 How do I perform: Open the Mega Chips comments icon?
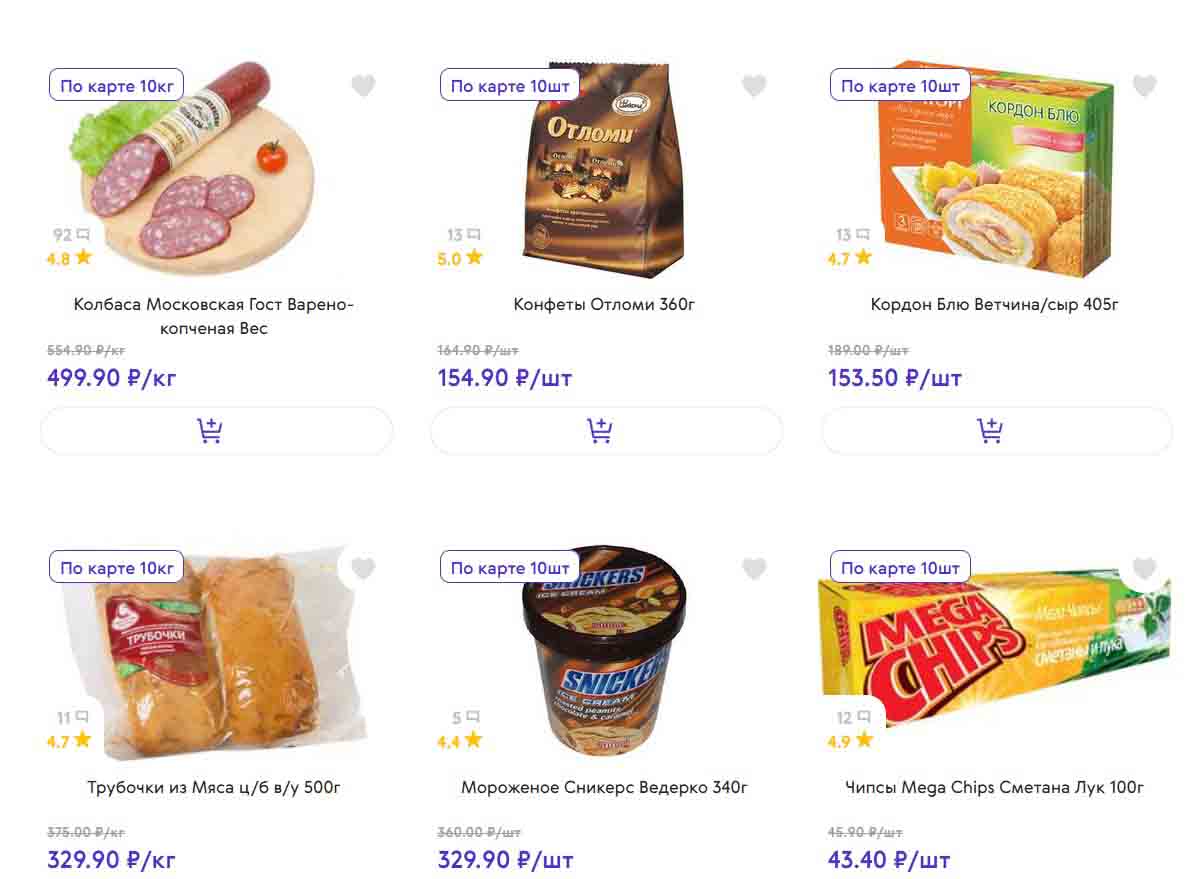click(x=853, y=717)
